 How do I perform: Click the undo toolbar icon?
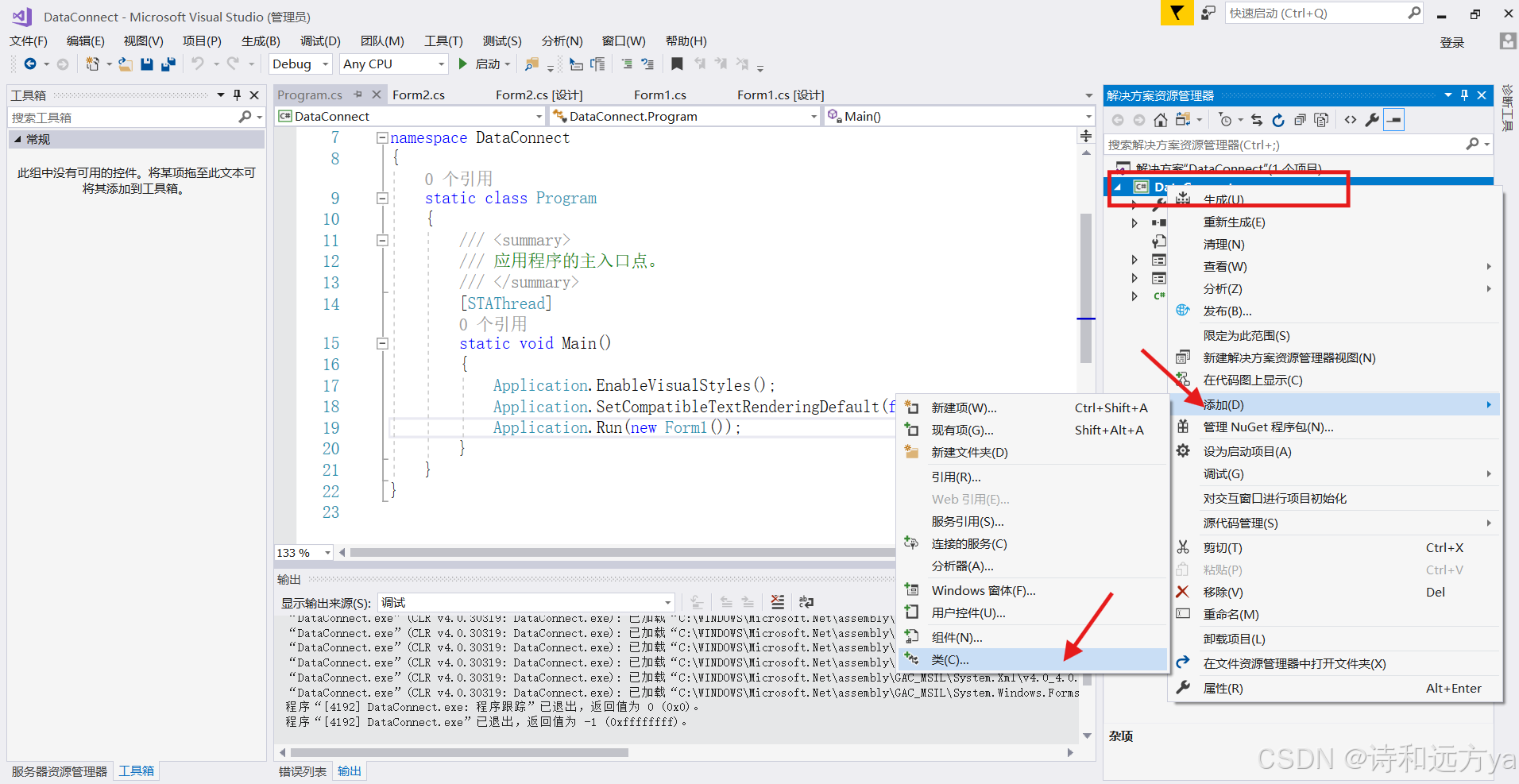coord(198,64)
